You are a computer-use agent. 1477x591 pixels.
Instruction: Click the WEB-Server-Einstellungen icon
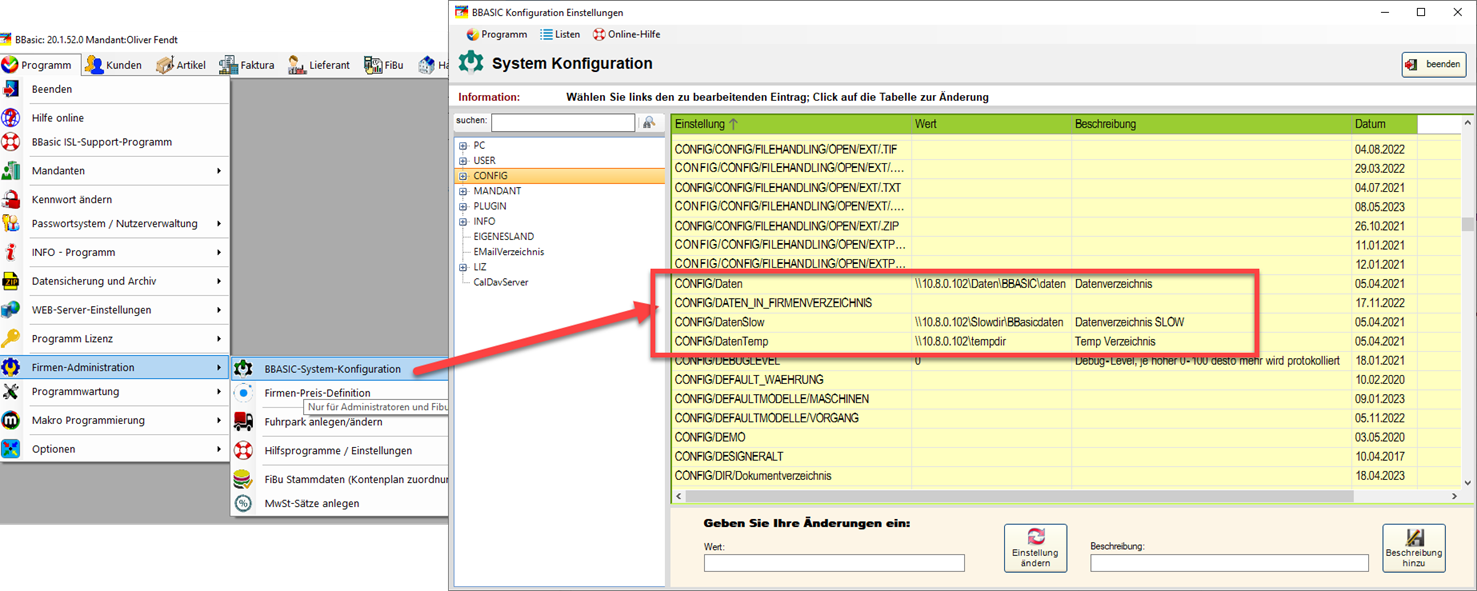point(11,310)
